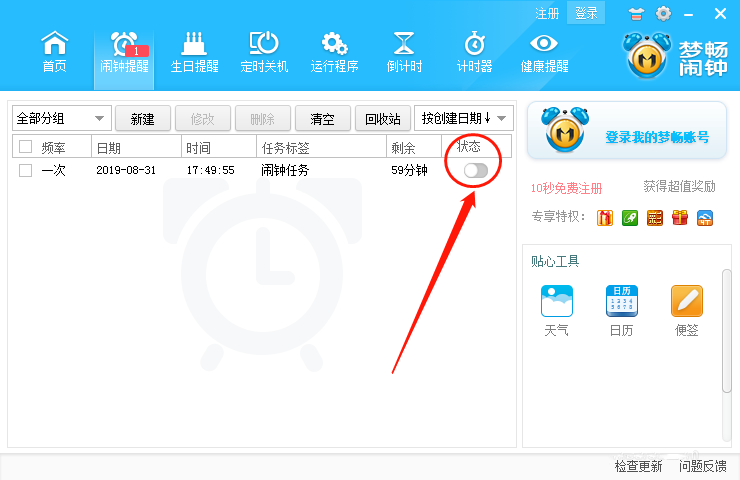Minimize the 梦畅闹钟 window

click(689, 15)
